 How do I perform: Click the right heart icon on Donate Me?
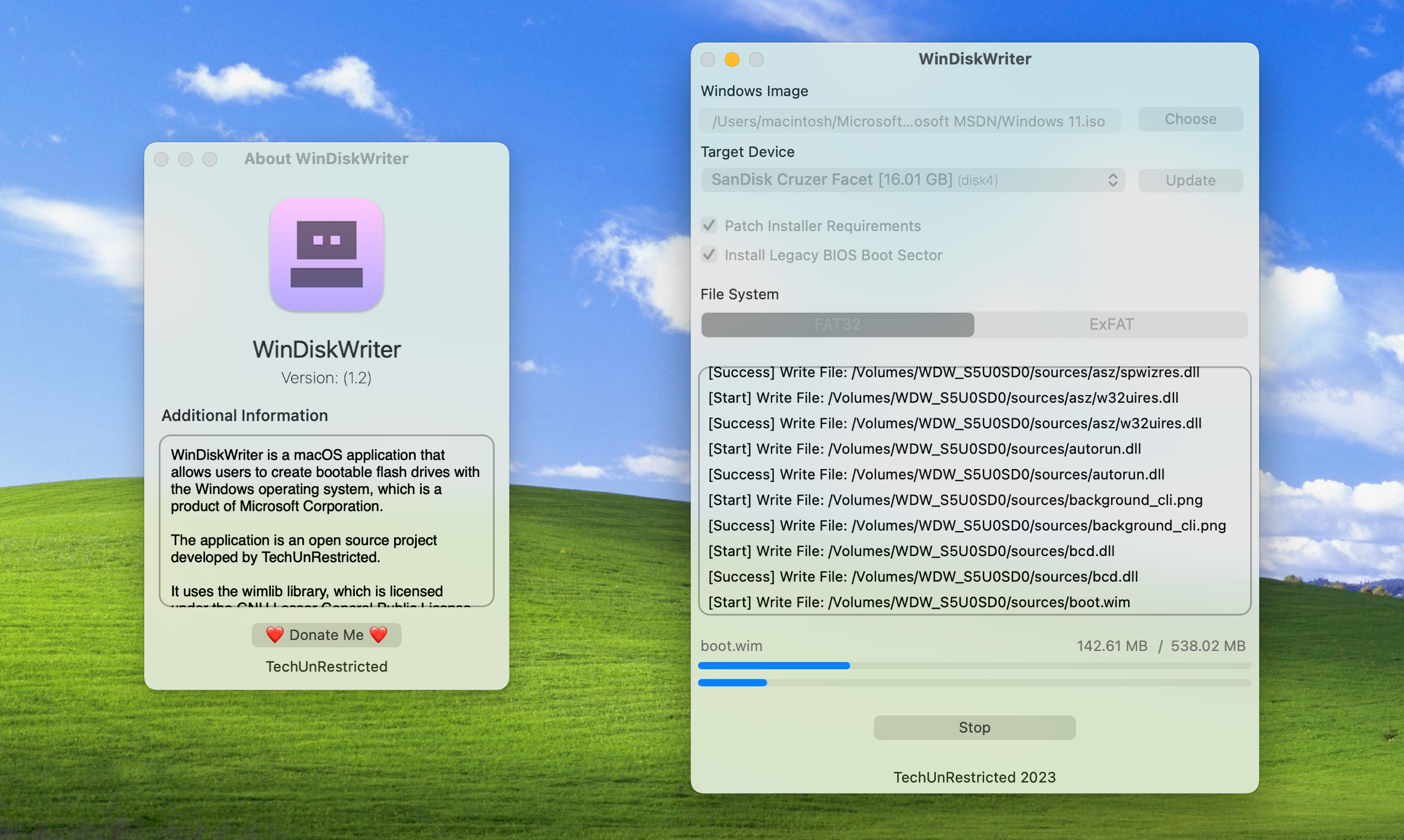pos(379,634)
